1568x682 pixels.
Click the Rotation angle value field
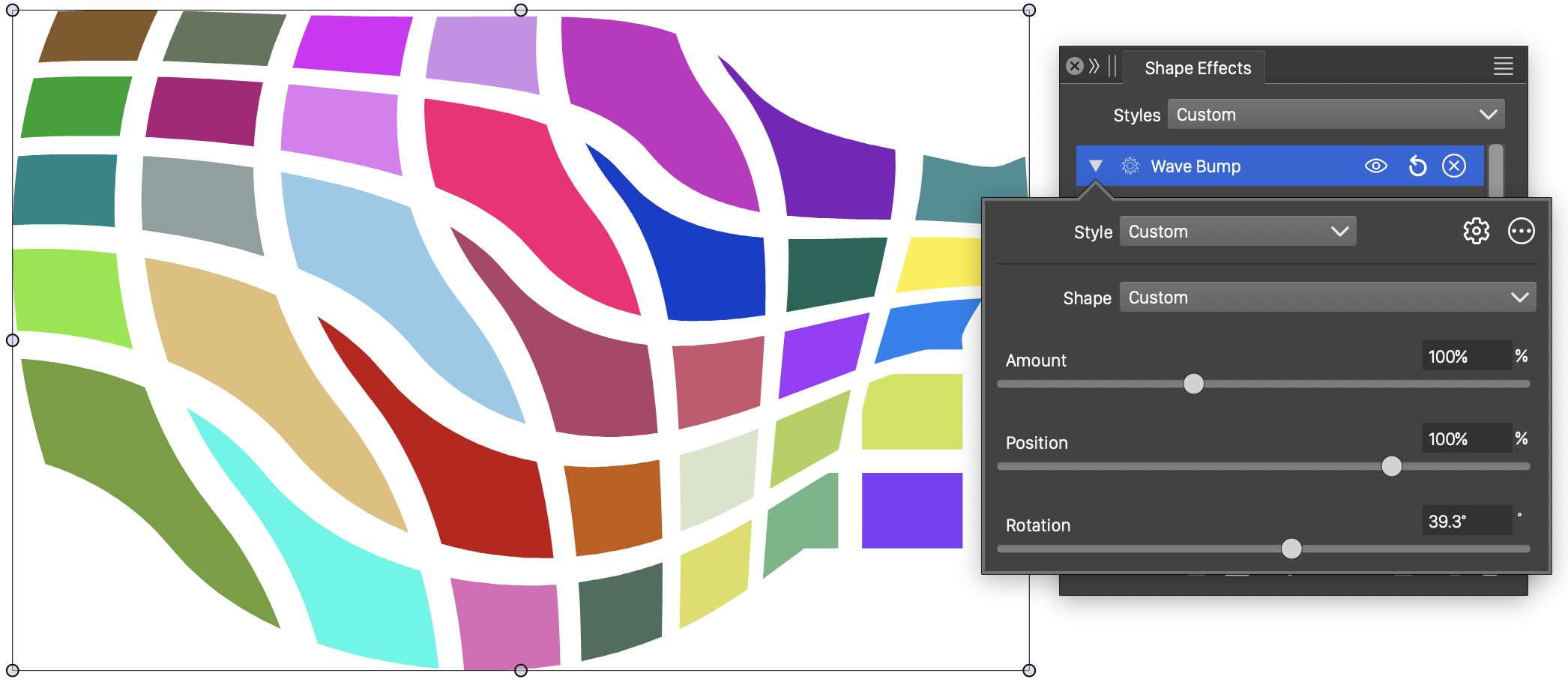point(1466,522)
